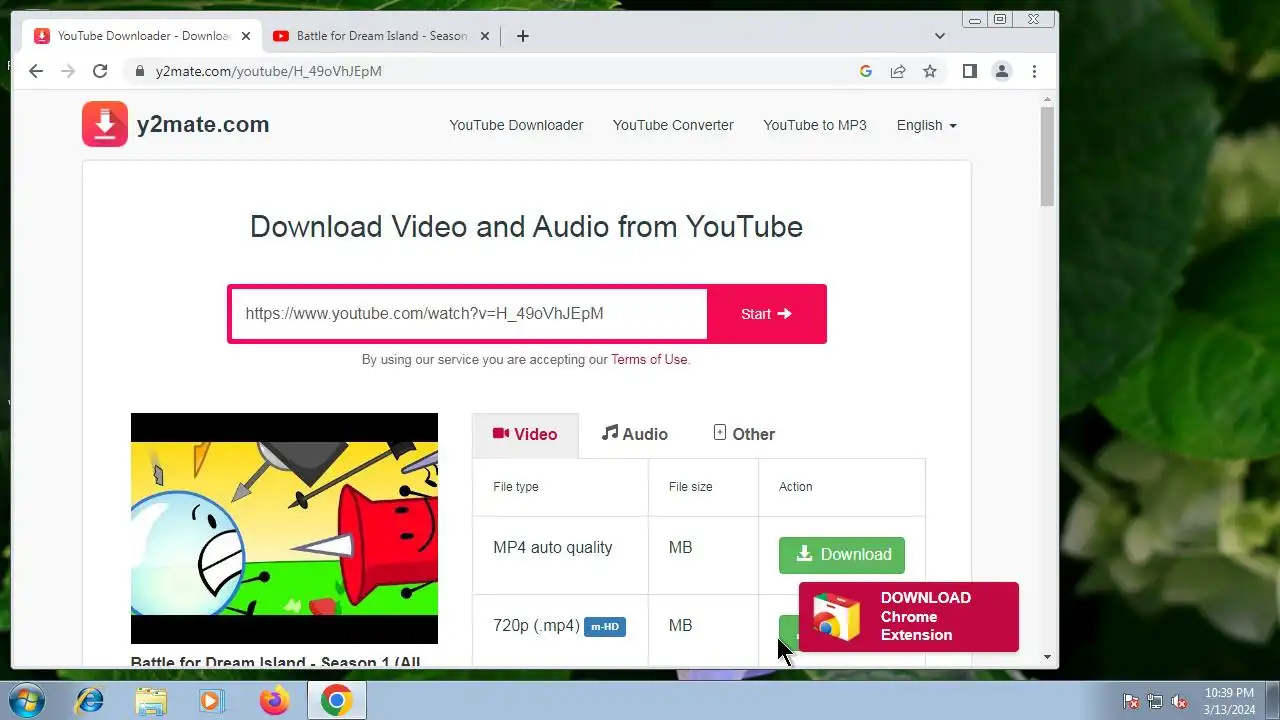Click the "File size" column header
This screenshot has width=1280, height=720.
tap(691, 487)
